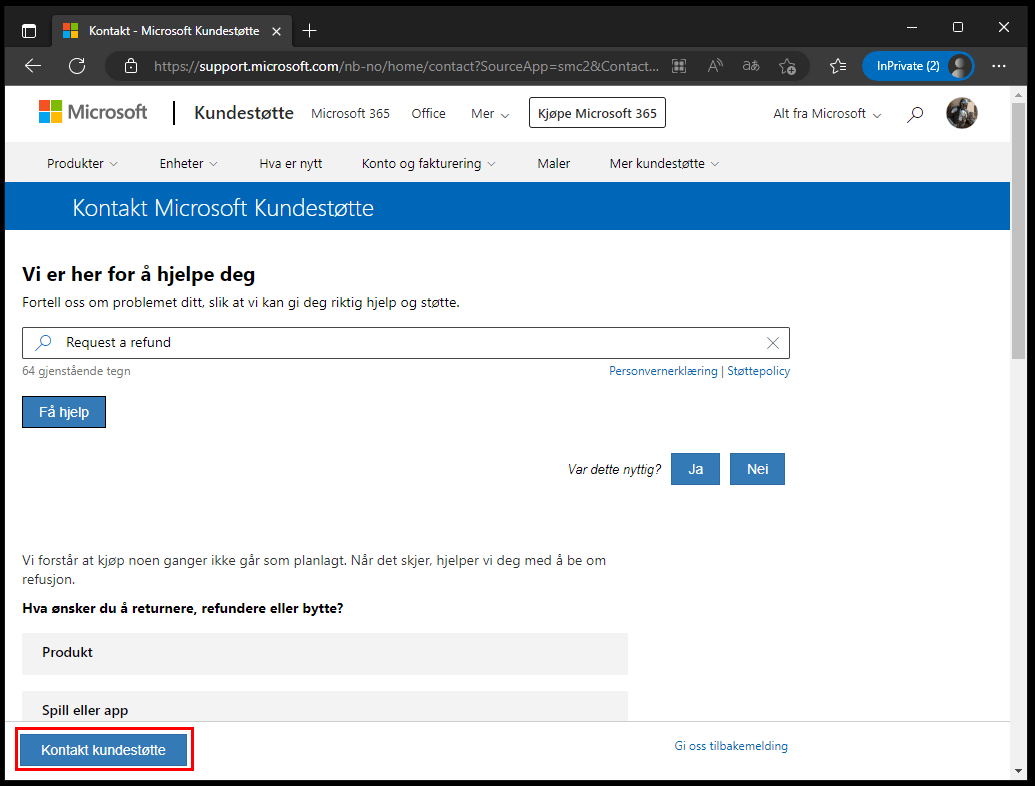
Task: Refresh the page with reload icon
Action: [77, 66]
